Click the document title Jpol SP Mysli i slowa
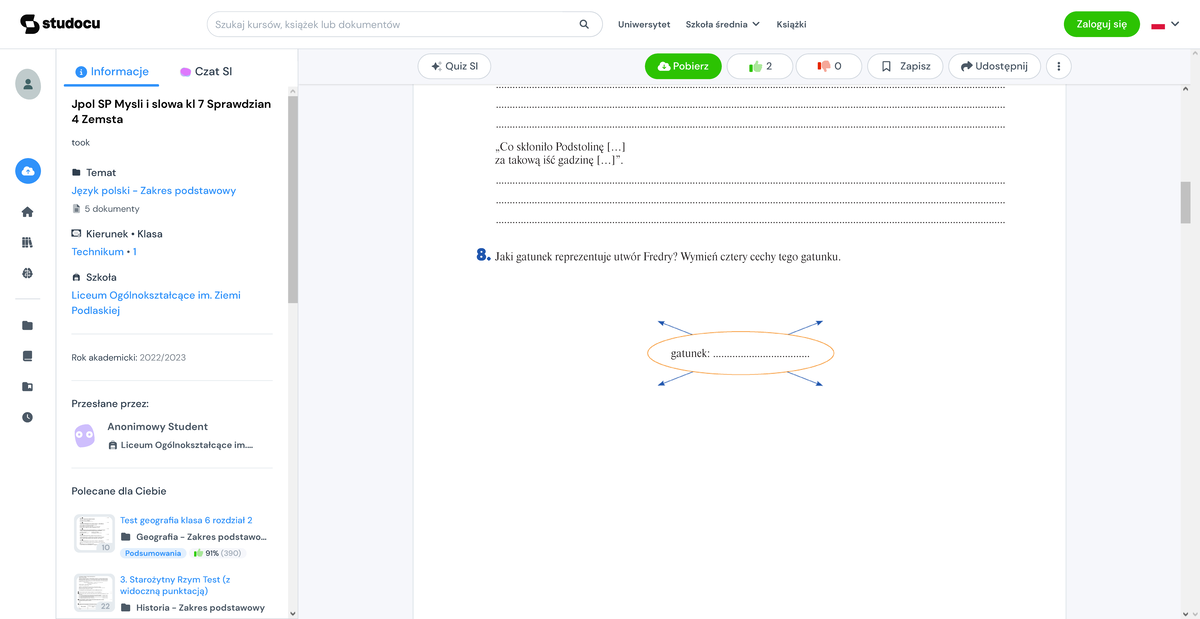 (171, 111)
